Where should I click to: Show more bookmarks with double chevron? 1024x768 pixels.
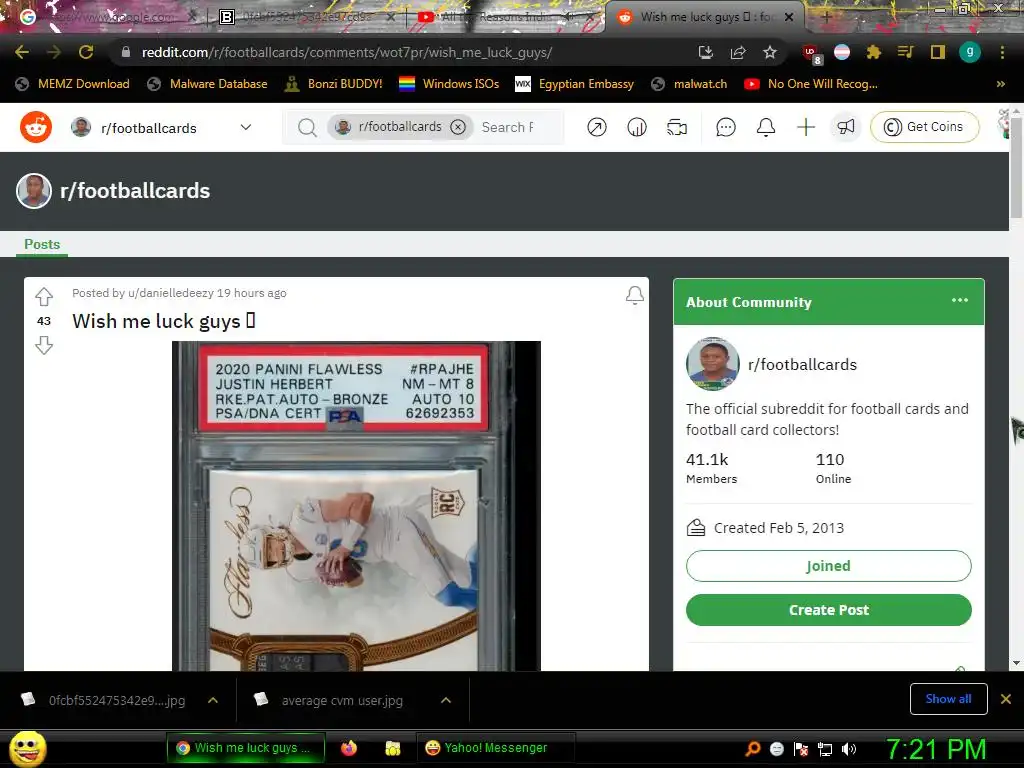point(1000,84)
